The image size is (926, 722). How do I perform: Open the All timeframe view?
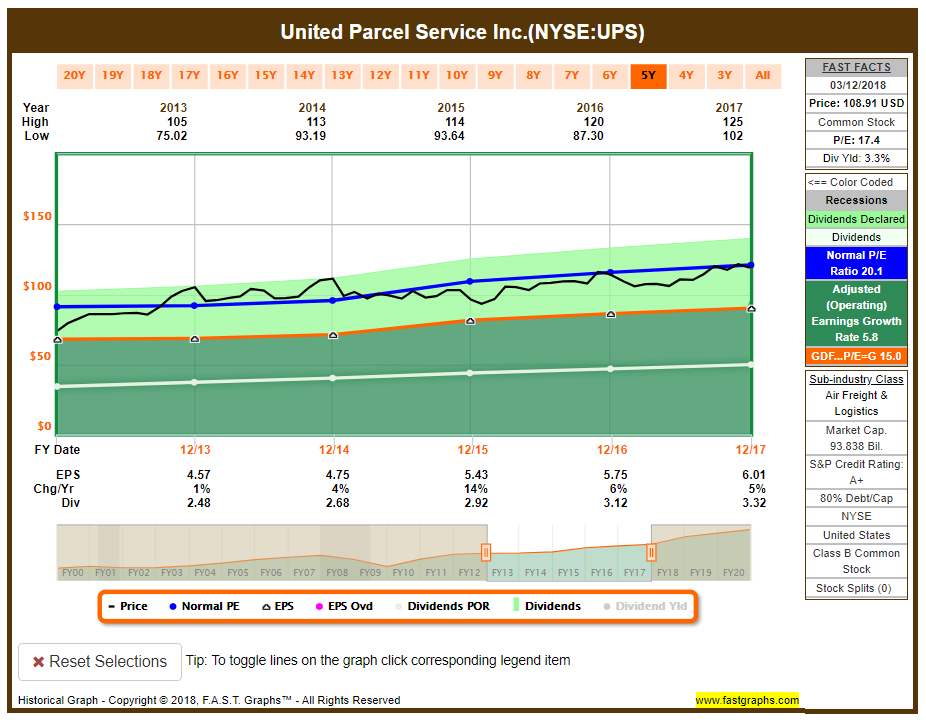762,75
